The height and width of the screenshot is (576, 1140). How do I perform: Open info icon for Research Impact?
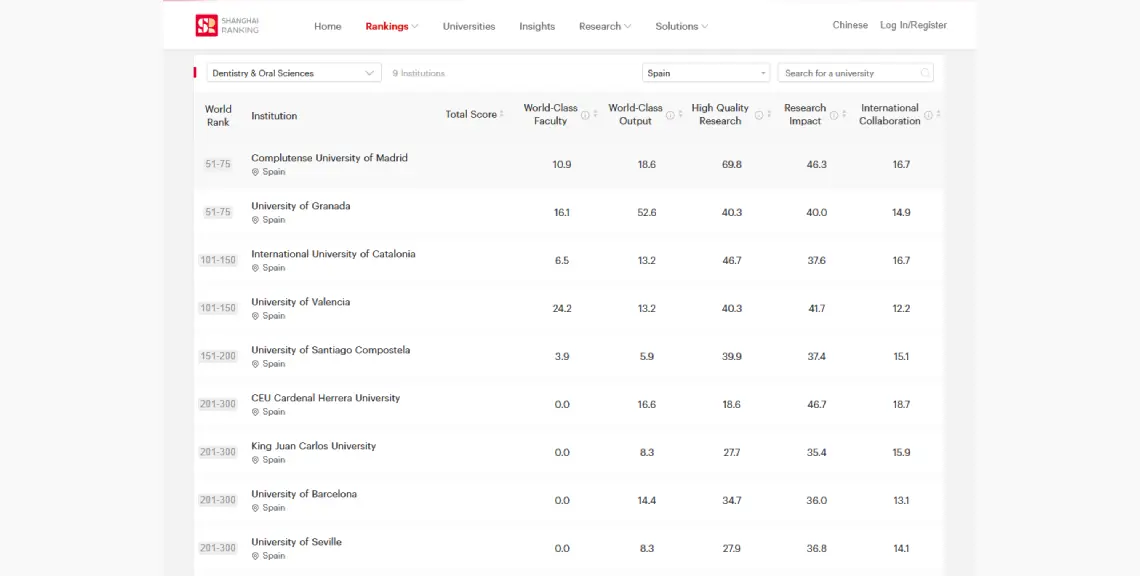tap(834, 115)
